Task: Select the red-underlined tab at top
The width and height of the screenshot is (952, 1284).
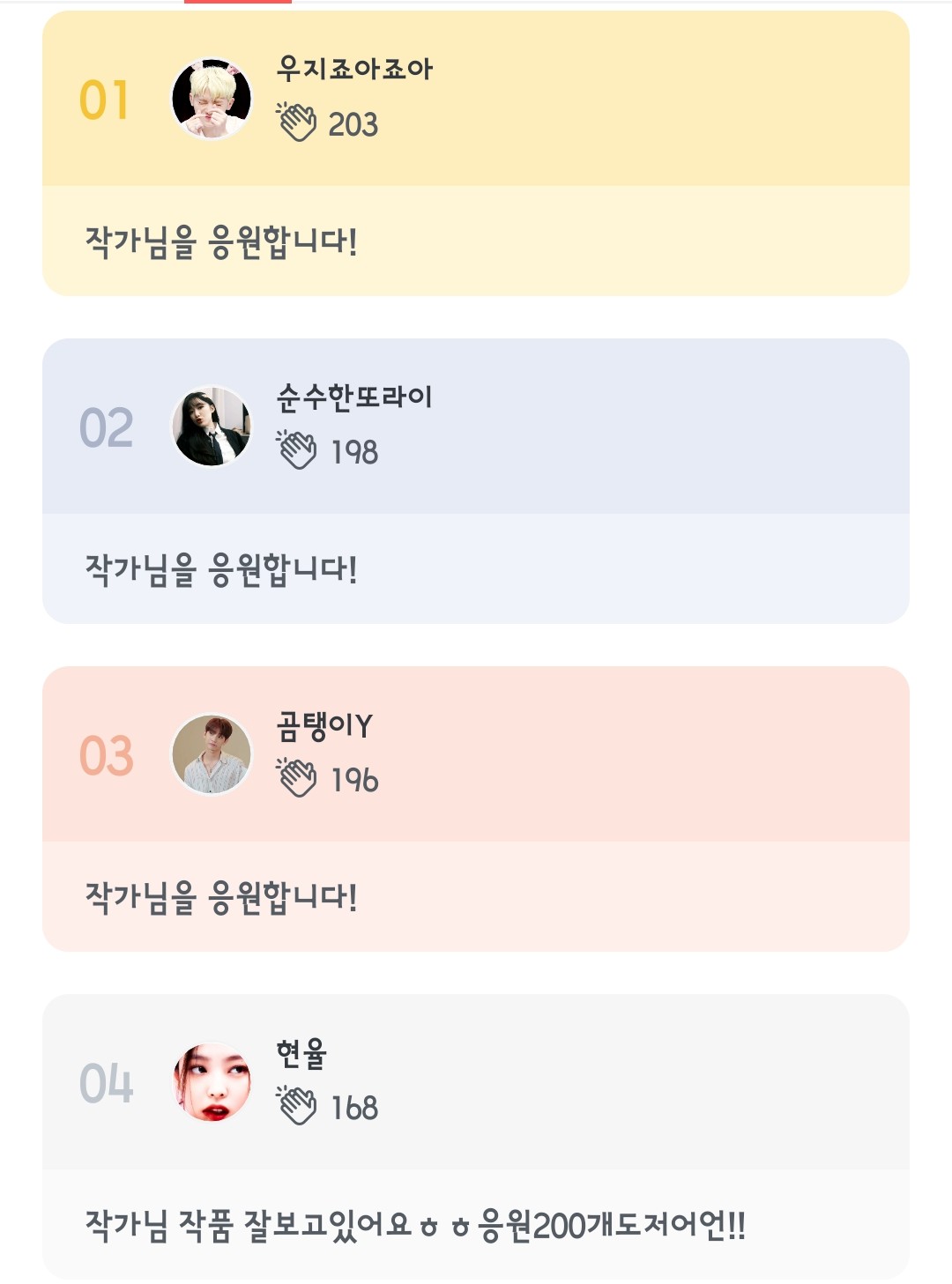Action: 238,3
